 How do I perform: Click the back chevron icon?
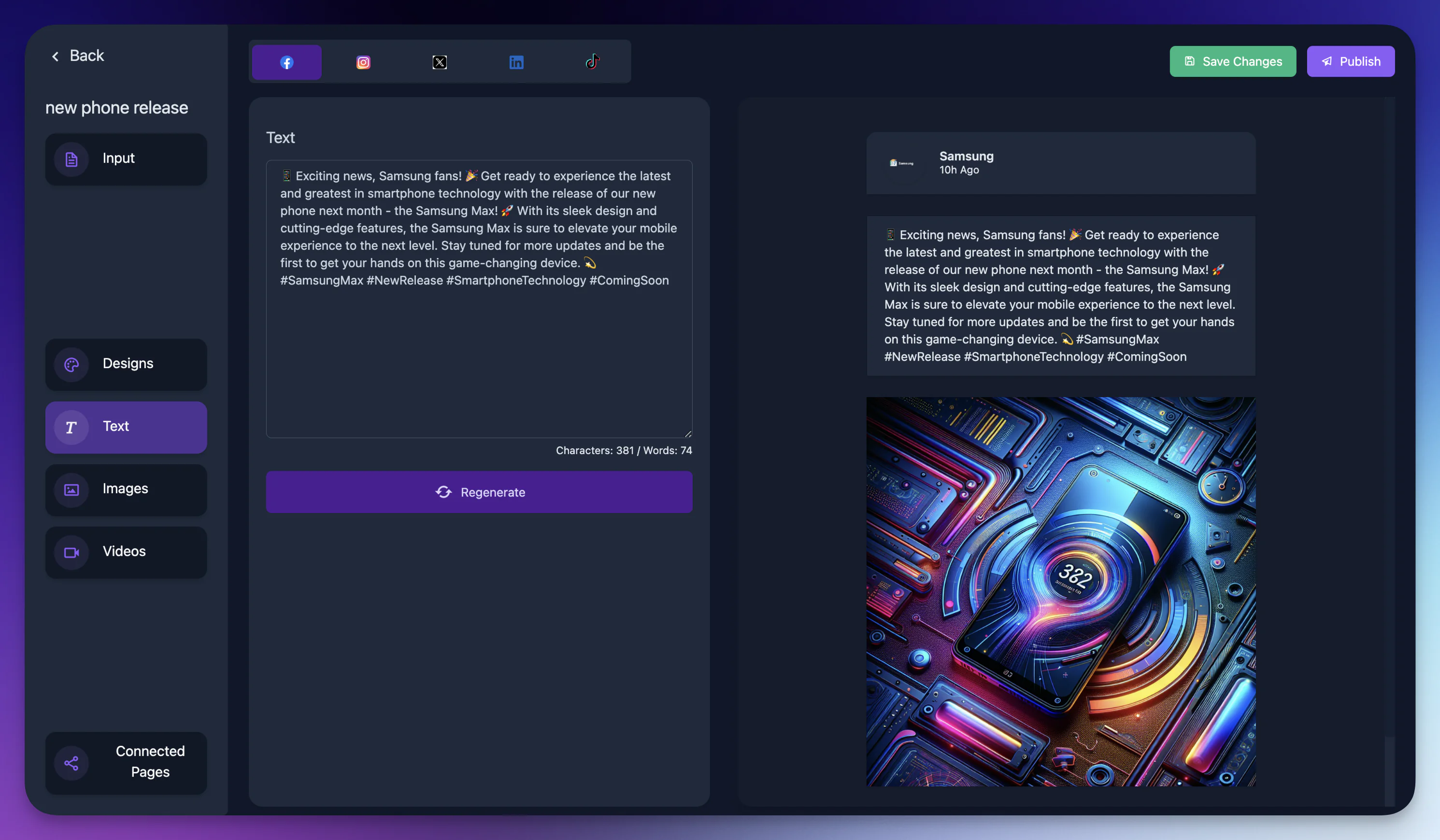56,56
